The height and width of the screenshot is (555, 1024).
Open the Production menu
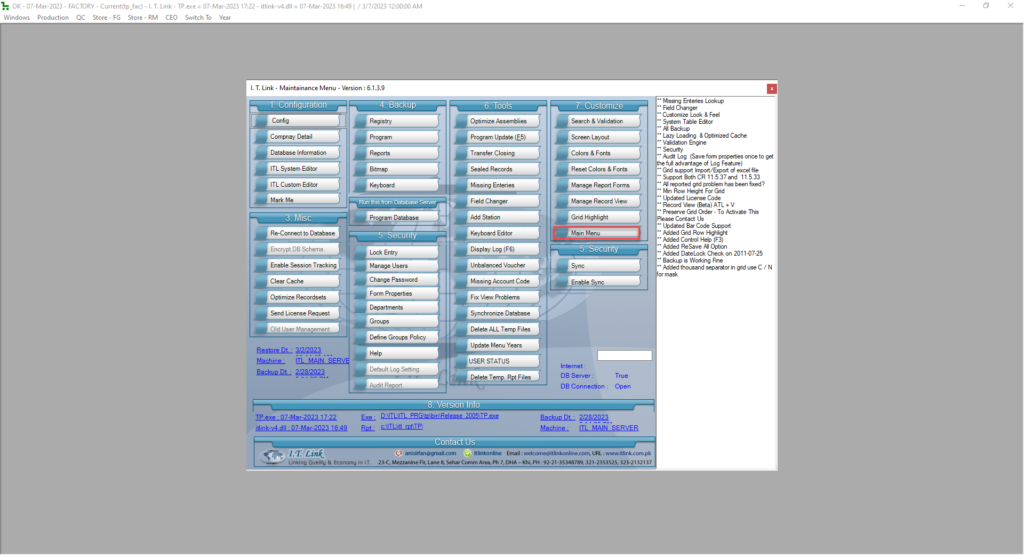[x=53, y=17]
